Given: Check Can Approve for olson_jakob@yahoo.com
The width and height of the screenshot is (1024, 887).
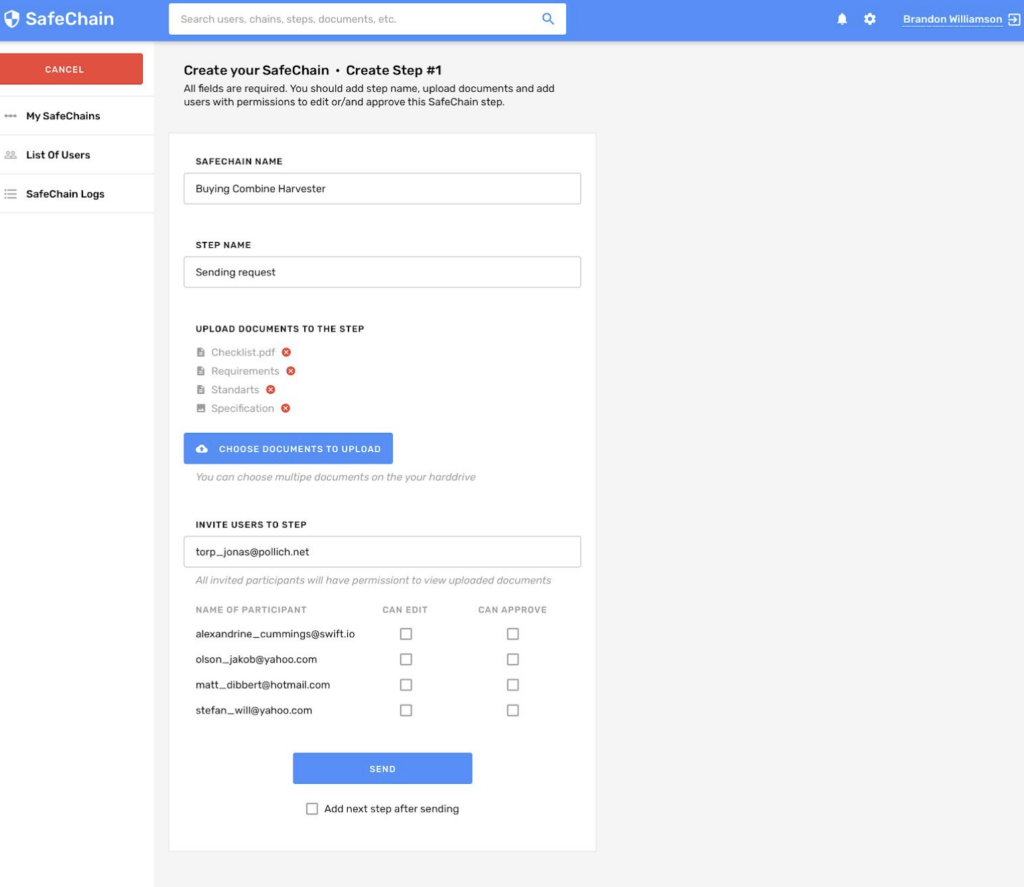Looking at the screenshot, I should coord(513,659).
